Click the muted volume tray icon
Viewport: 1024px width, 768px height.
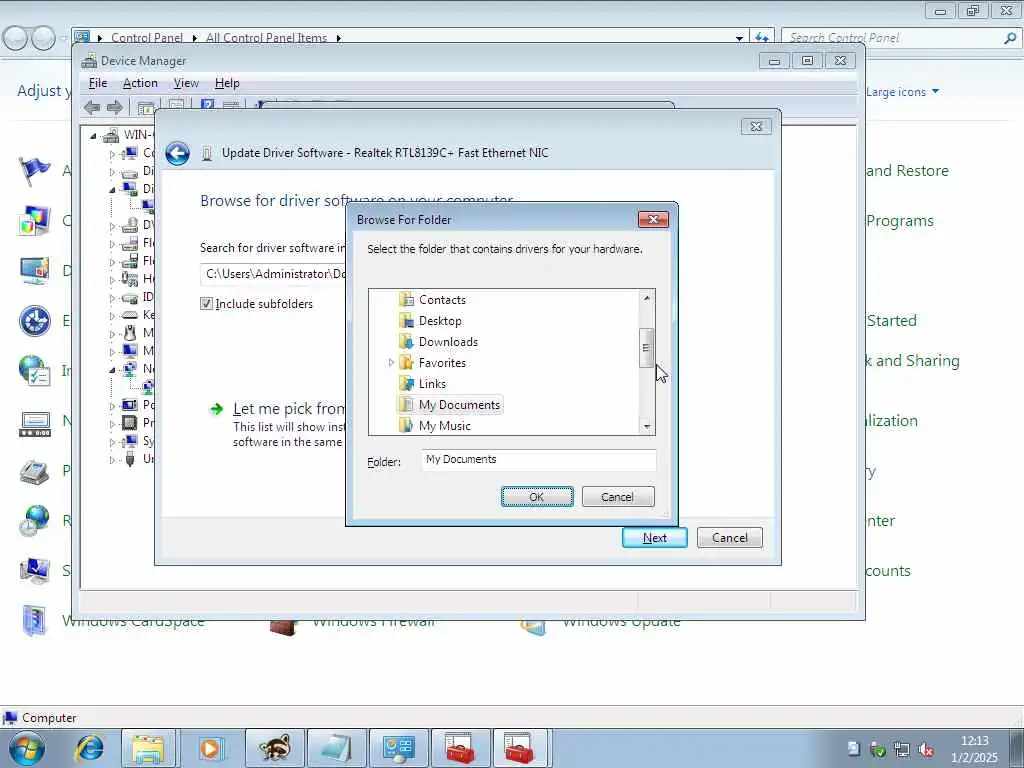tap(926, 750)
